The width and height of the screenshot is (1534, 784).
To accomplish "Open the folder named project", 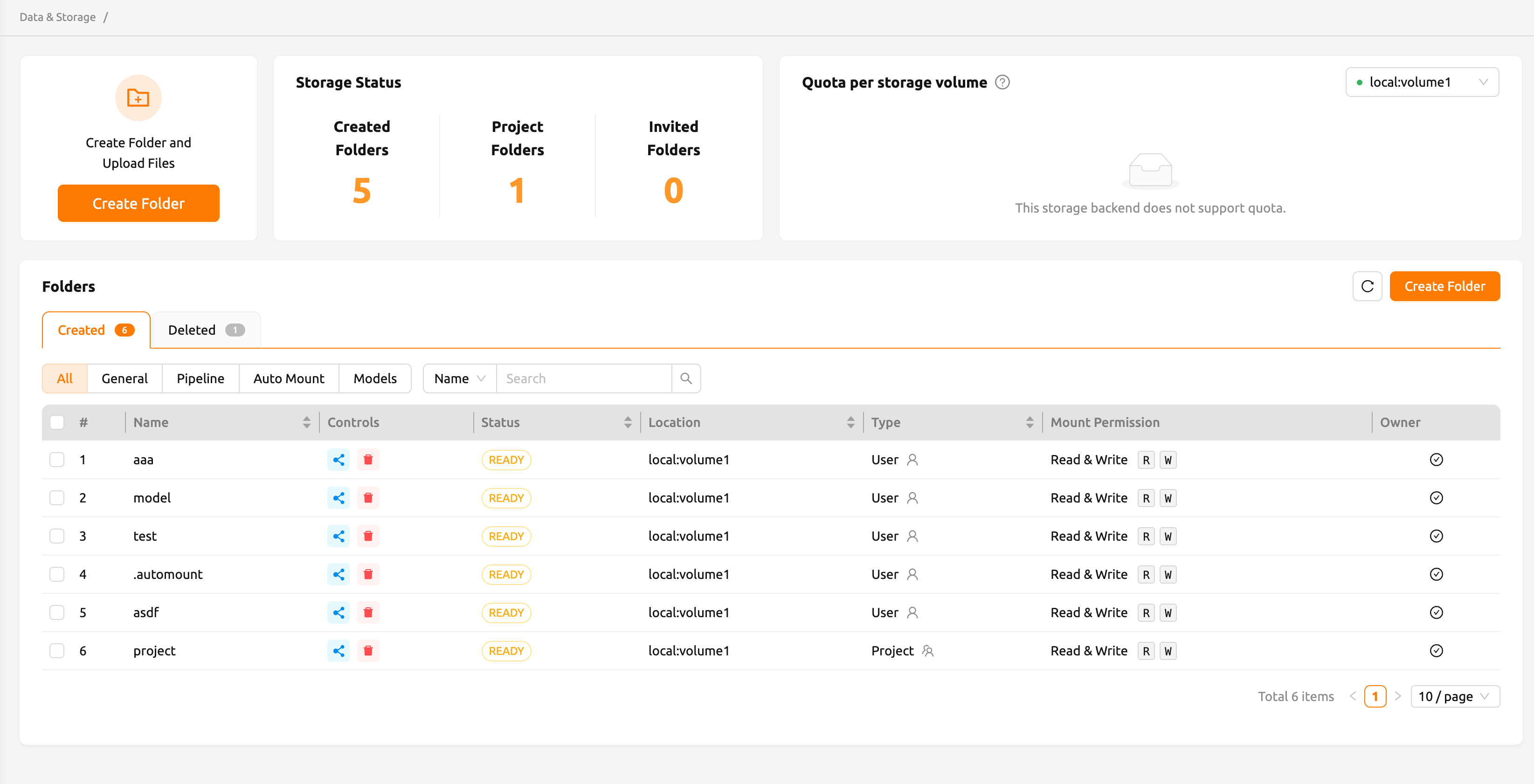I will [154, 651].
